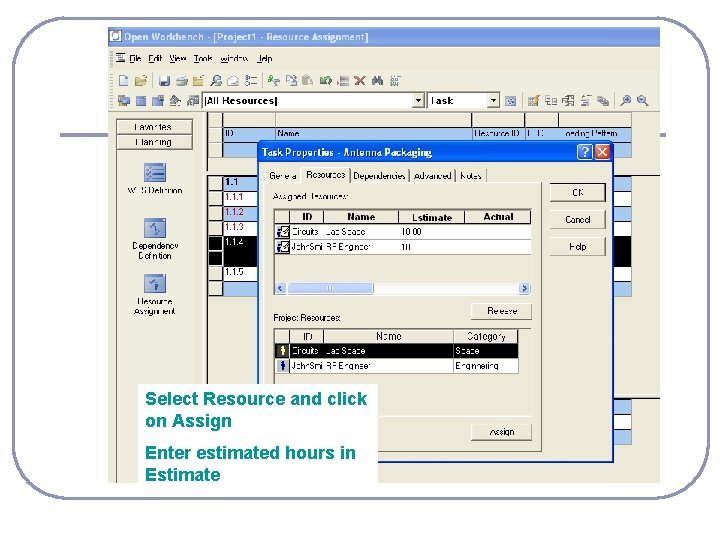Click the Open folder toolbar icon
This screenshot has width=720, height=540.
click(141, 81)
